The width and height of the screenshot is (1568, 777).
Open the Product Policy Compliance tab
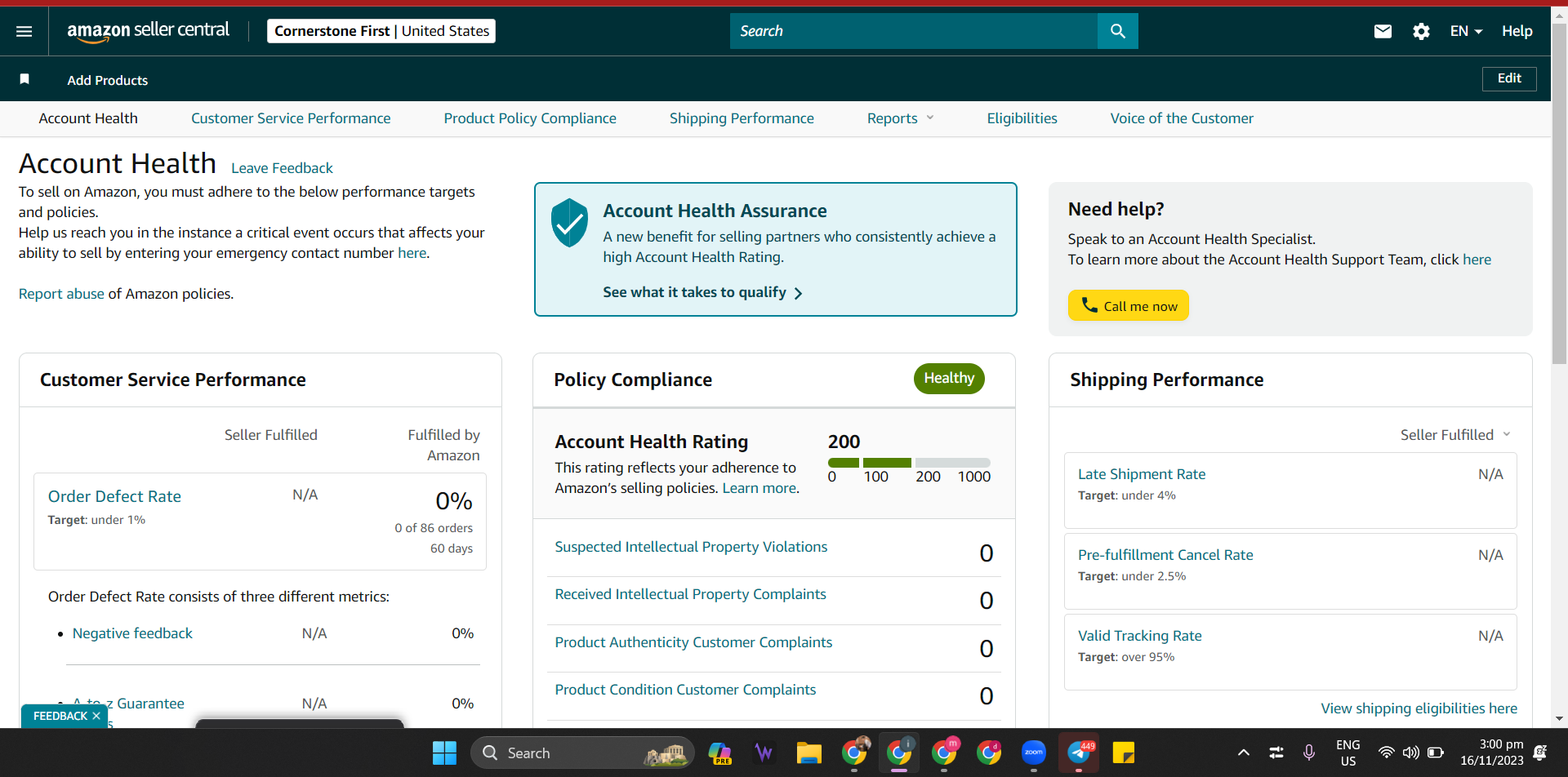coord(530,118)
